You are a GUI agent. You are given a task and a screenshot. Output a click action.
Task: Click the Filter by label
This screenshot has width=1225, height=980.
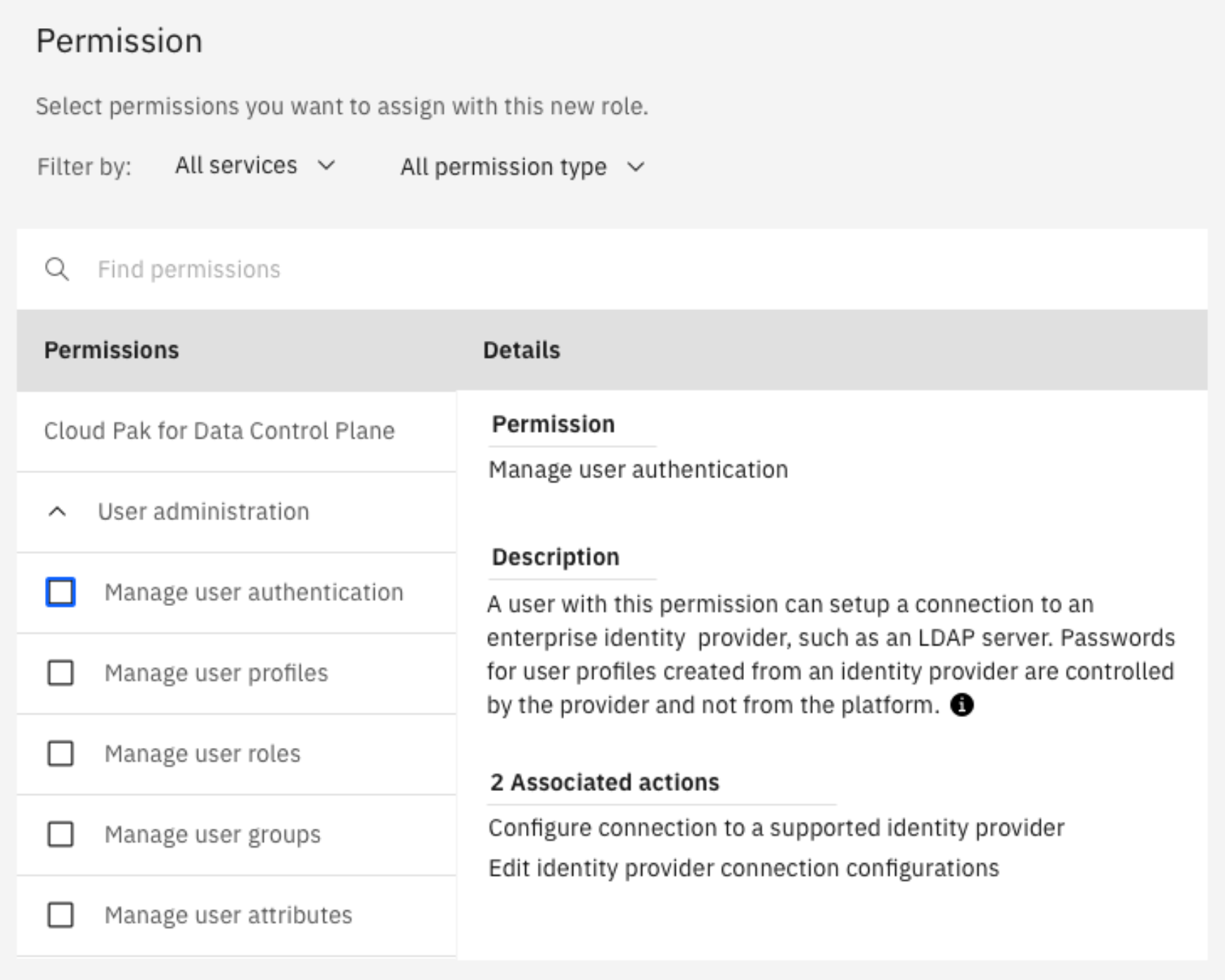[x=84, y=167]
